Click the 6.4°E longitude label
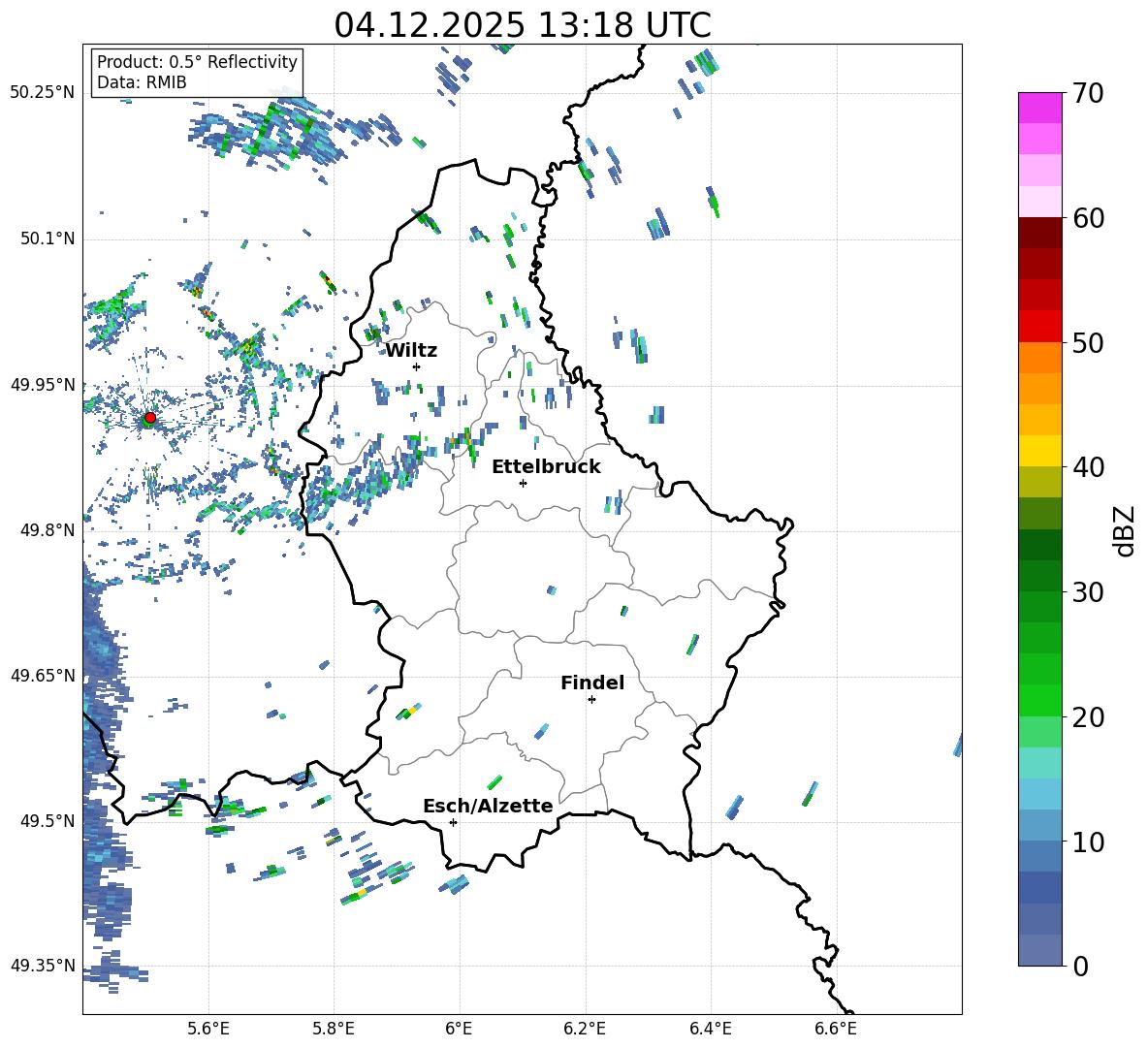Image resolution: width=1148 pixels, height=1048 pixels. tap(710, 1029)
